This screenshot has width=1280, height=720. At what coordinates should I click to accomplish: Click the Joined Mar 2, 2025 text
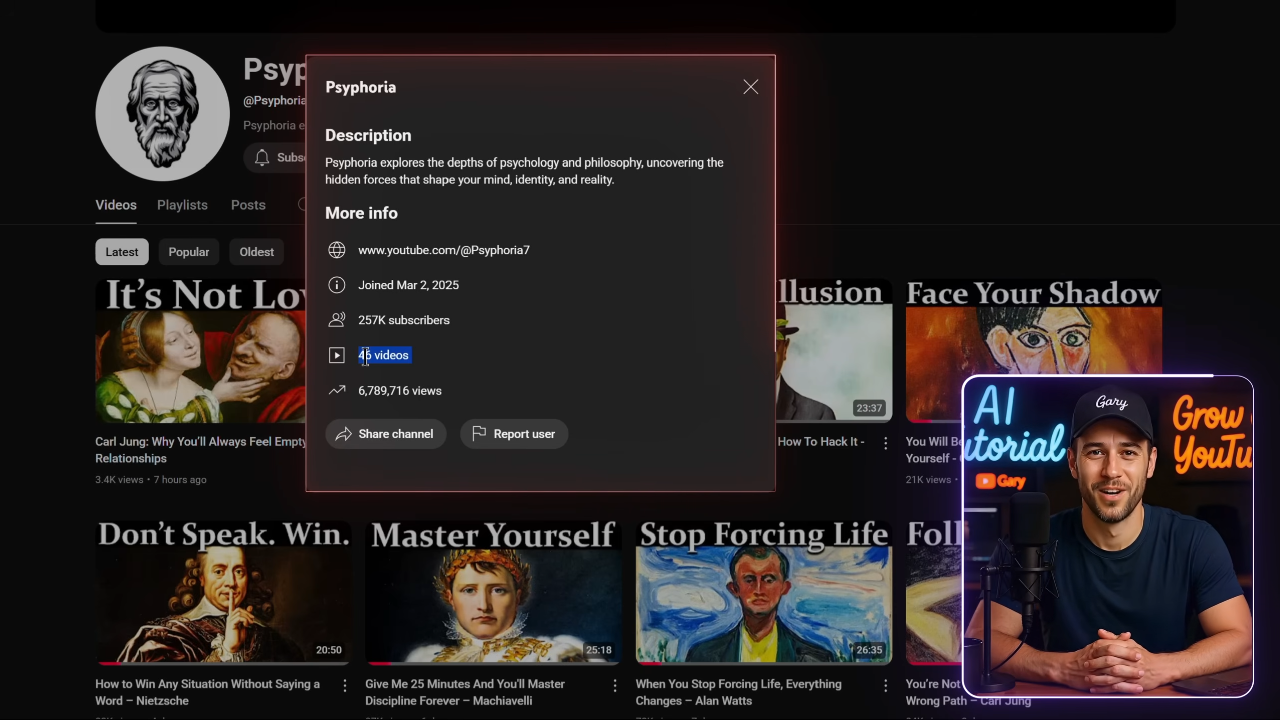click(408, 285)
